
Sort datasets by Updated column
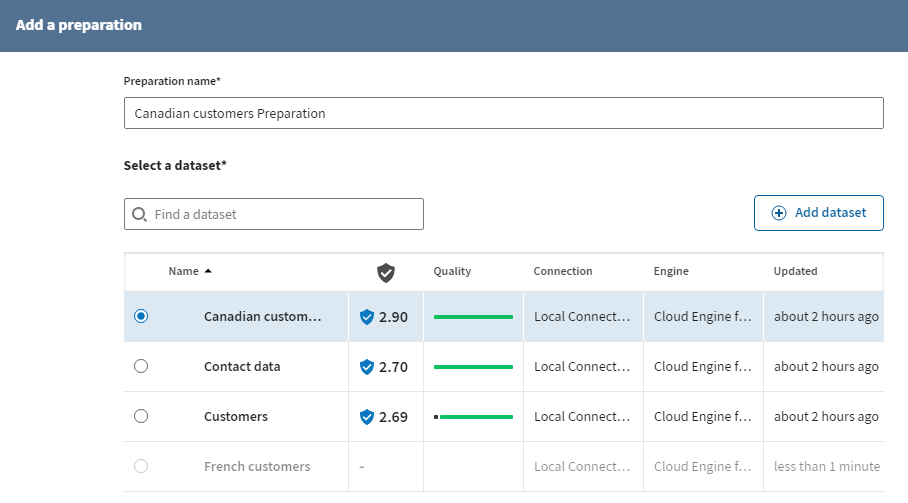pyautogui.click(x=795, y=271)
